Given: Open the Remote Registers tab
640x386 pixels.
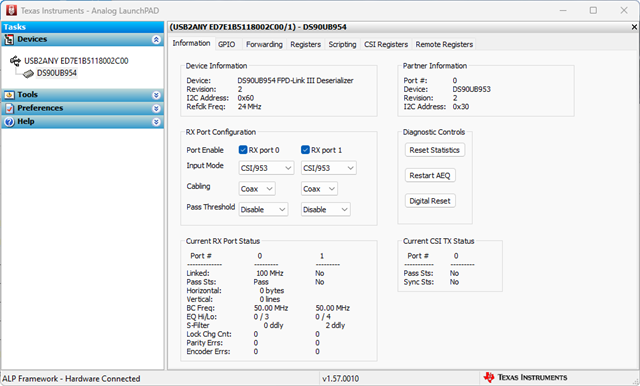Looking at the screenshot, I should point(444,44).
